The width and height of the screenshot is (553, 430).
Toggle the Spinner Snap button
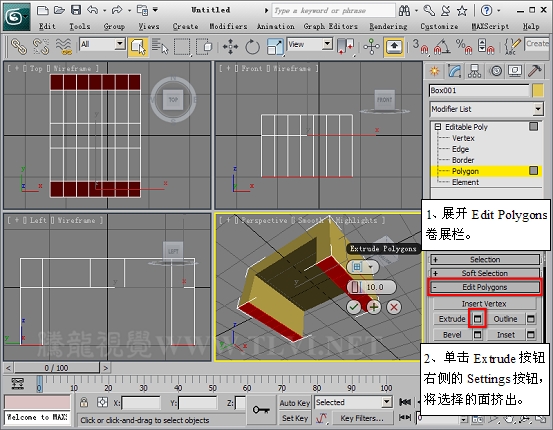pos(486,47)
